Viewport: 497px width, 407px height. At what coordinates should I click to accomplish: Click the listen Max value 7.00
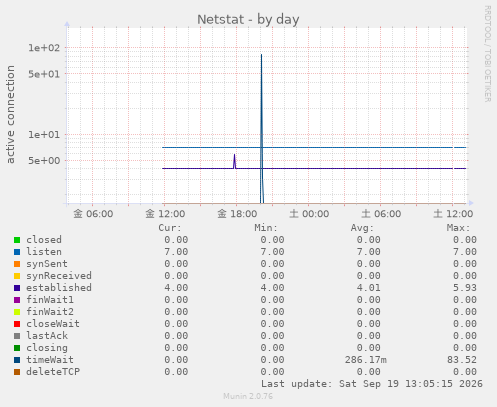pyautogui.click(x=465, y=252)
